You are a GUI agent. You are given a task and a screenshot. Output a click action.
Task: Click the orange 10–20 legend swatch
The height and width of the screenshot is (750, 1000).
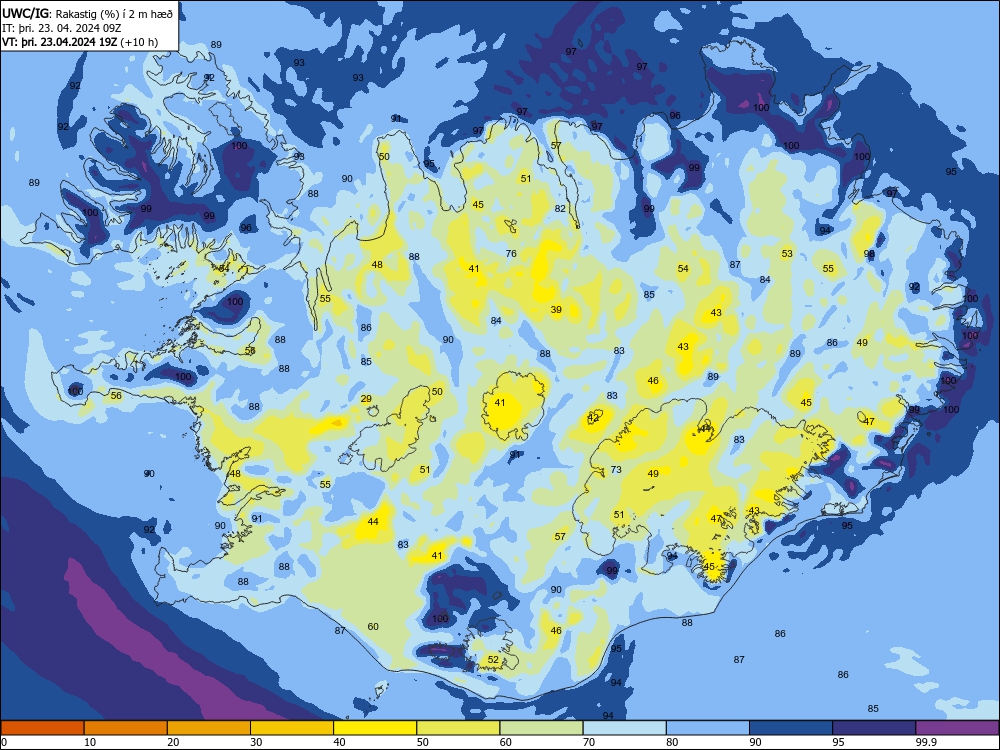(126, 728)
